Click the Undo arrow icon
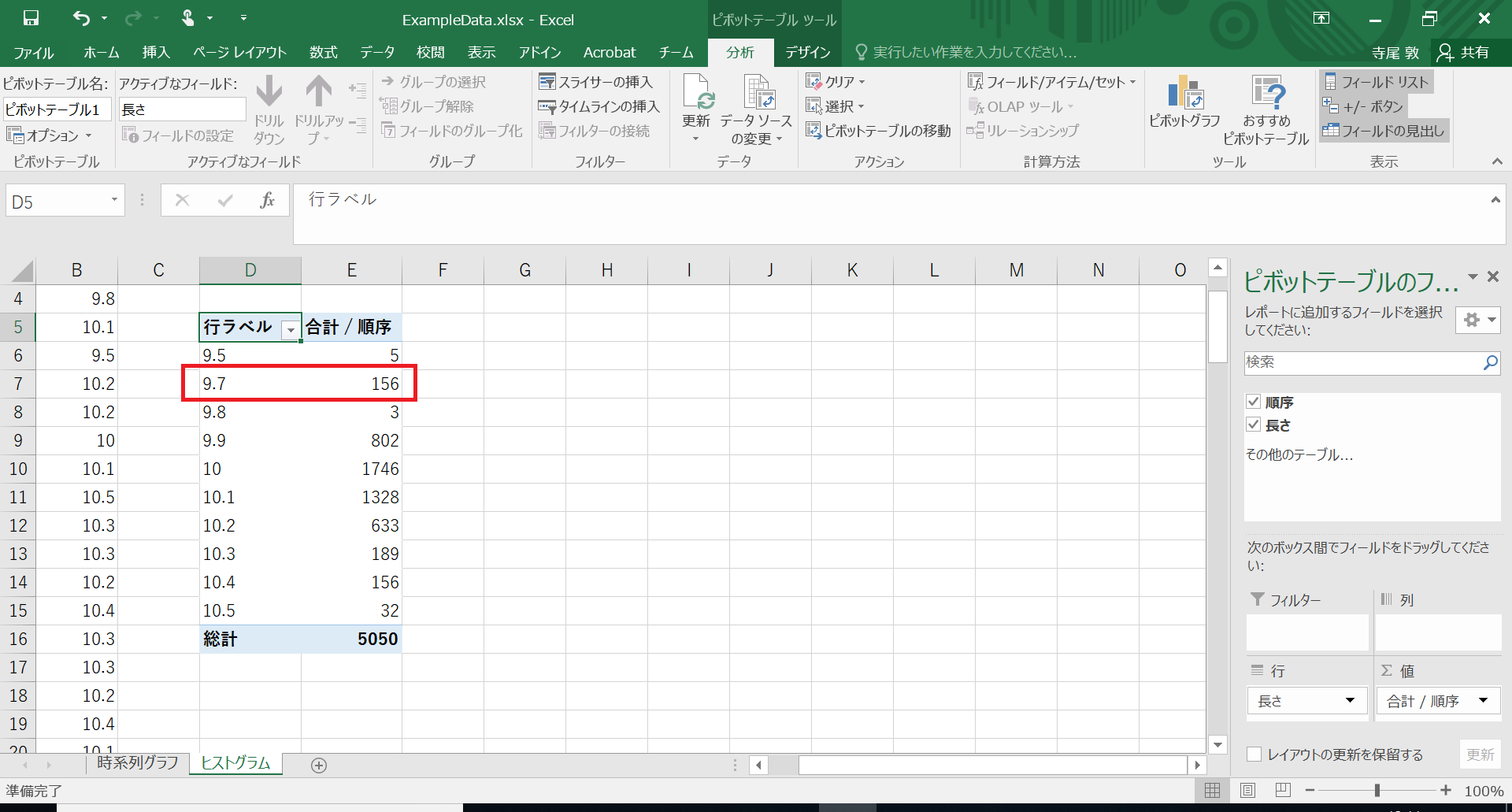Image resolution: width=1512 pixels, height=812 pixels. [x=81, y=18]
